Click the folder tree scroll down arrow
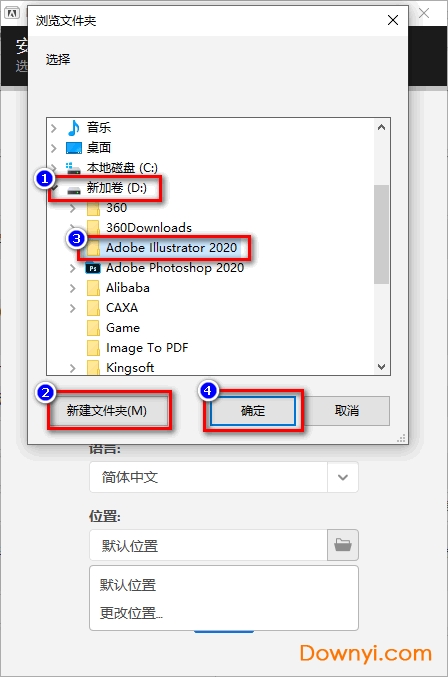 coord(382,367)
